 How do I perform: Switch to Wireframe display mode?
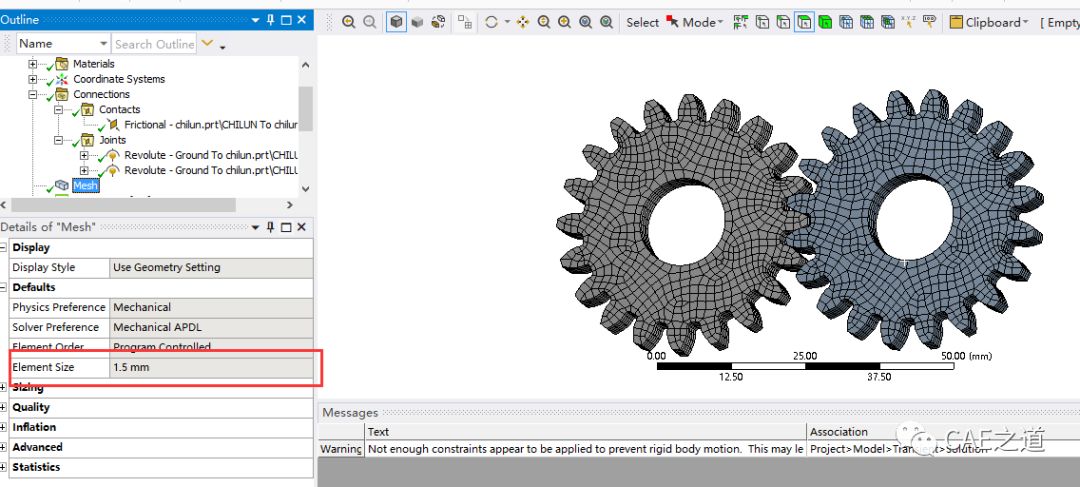438,22
